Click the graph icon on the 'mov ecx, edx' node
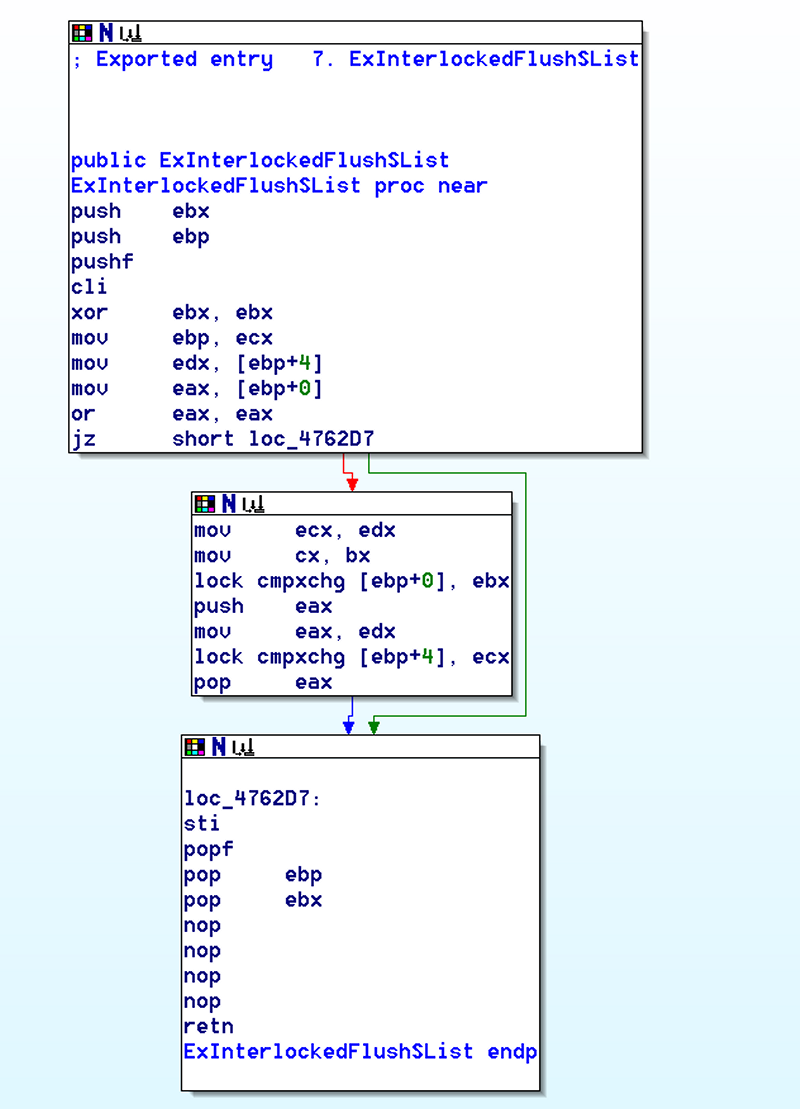This screenshot has height=1109, width=800. pos(253,504)
